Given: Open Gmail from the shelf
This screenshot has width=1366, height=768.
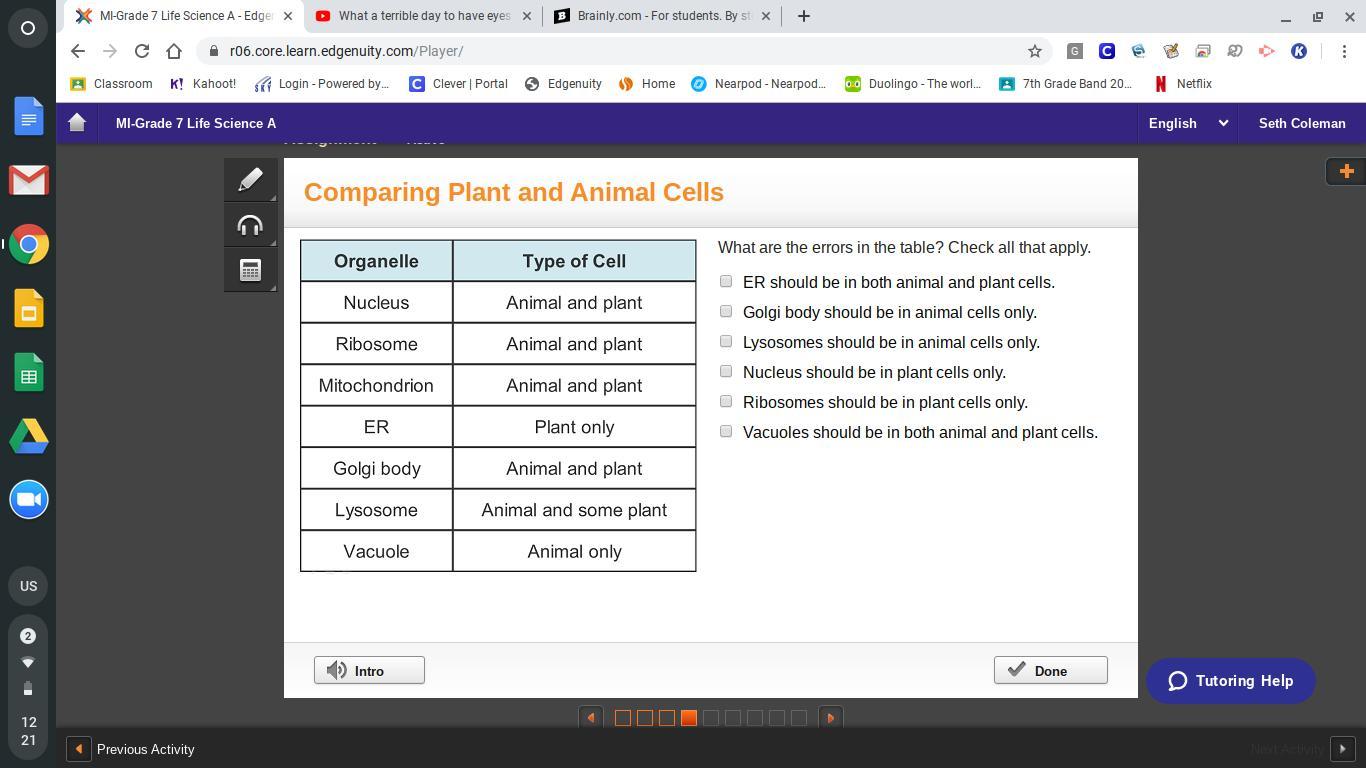Looking at the screenshot, I should tap(29, 181).
